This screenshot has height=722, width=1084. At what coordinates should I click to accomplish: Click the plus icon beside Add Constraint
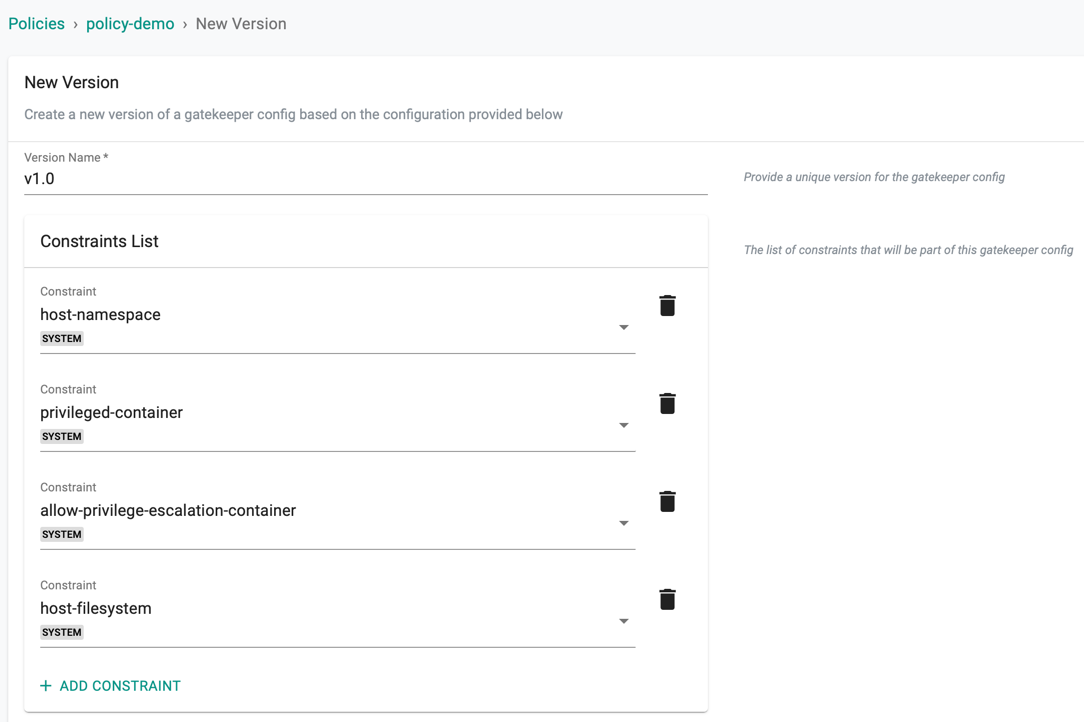[x=46, y=685]
